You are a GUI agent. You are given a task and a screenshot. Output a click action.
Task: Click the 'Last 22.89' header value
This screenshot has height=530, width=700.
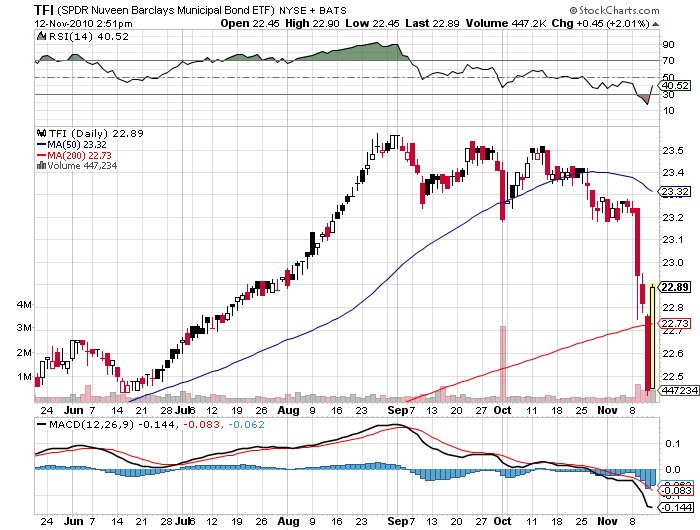point(432,24)
